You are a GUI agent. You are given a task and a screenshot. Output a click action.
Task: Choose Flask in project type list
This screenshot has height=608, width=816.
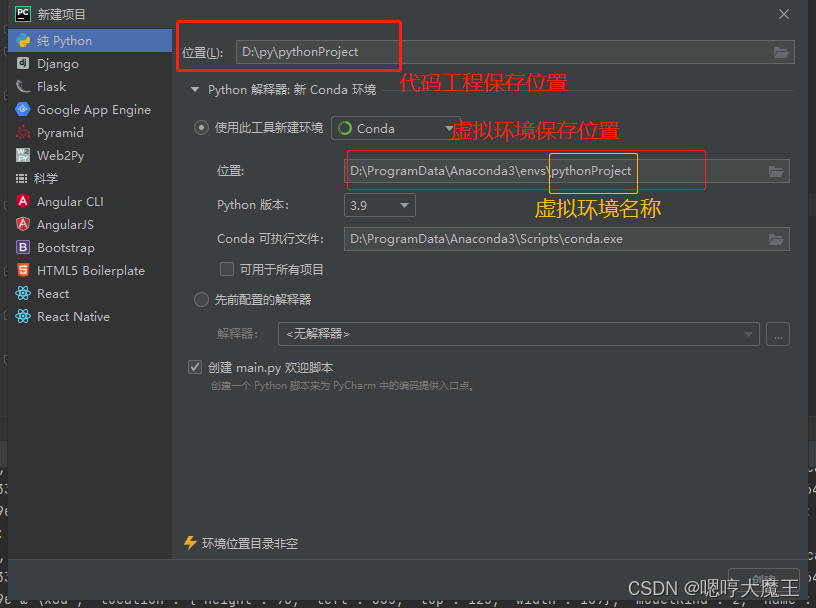90,86
